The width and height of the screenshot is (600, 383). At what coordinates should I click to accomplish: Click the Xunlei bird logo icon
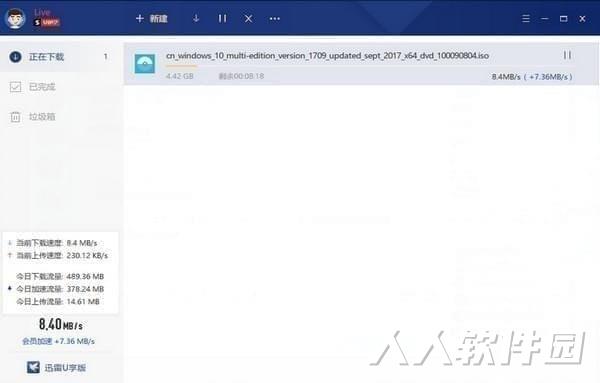33,367
